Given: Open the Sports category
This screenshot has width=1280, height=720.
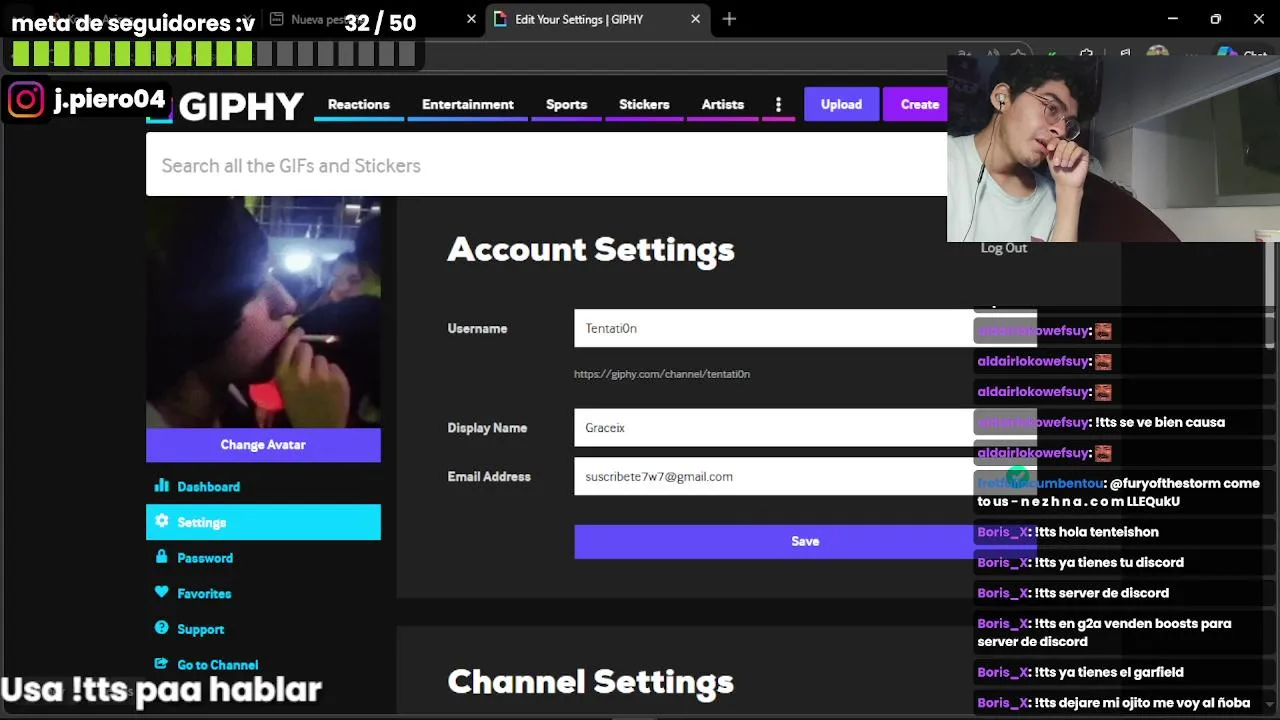Looking at the screenshot, I should 566,104.
